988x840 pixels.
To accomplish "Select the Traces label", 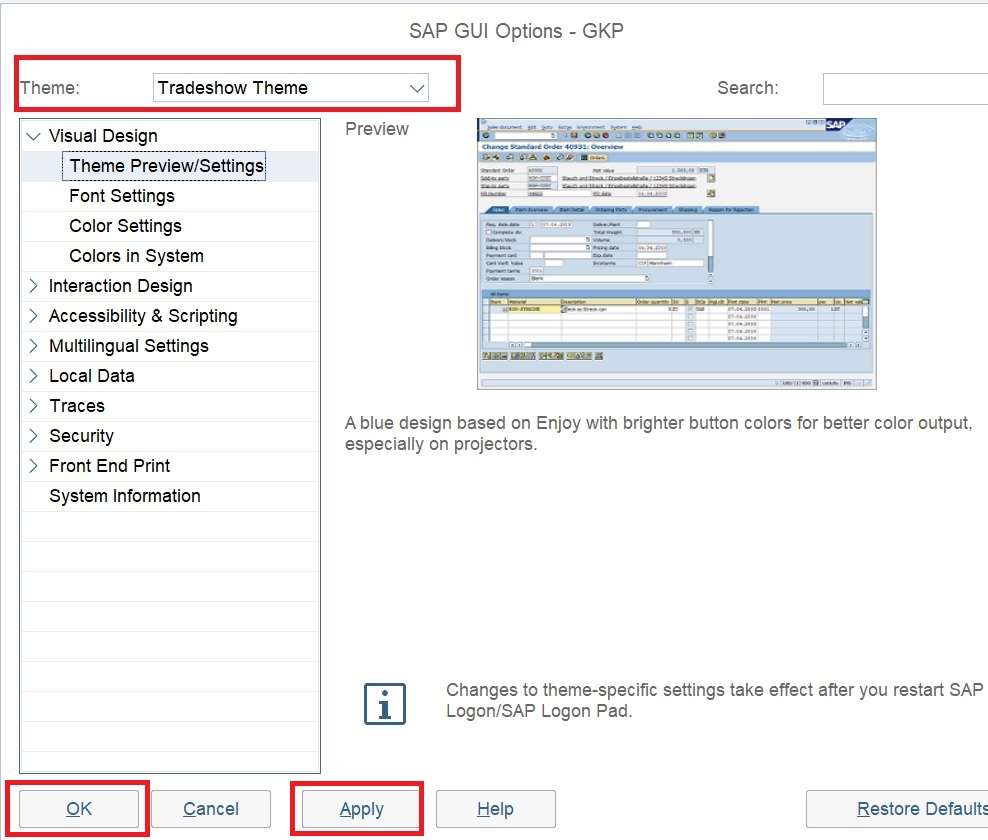I will click(77, 406).
